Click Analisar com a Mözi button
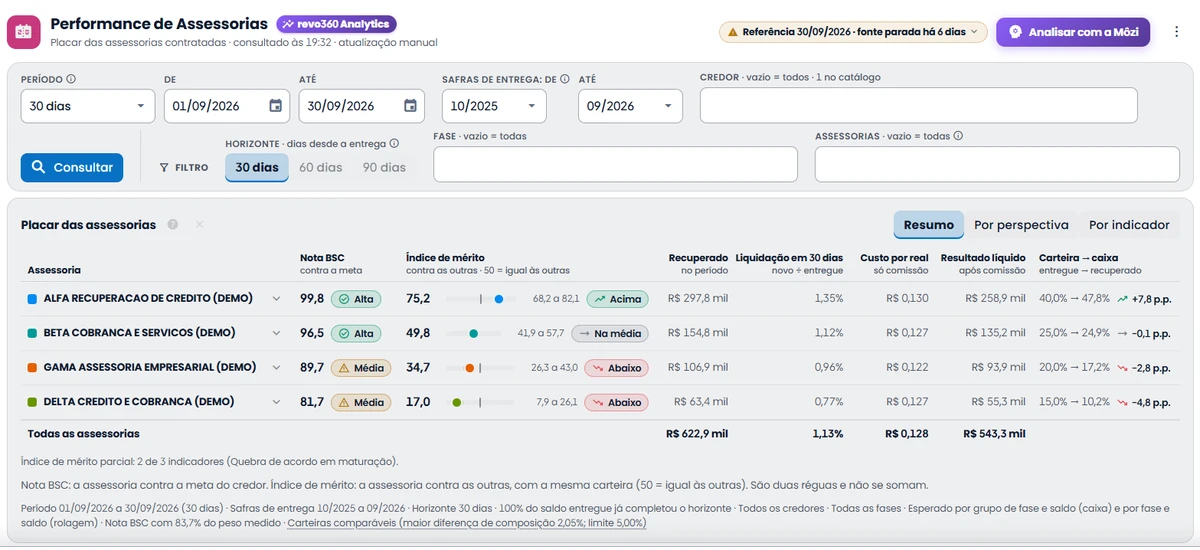Image resolution: width=1200 pixels, height=550 pixels. coord(1073,32)
